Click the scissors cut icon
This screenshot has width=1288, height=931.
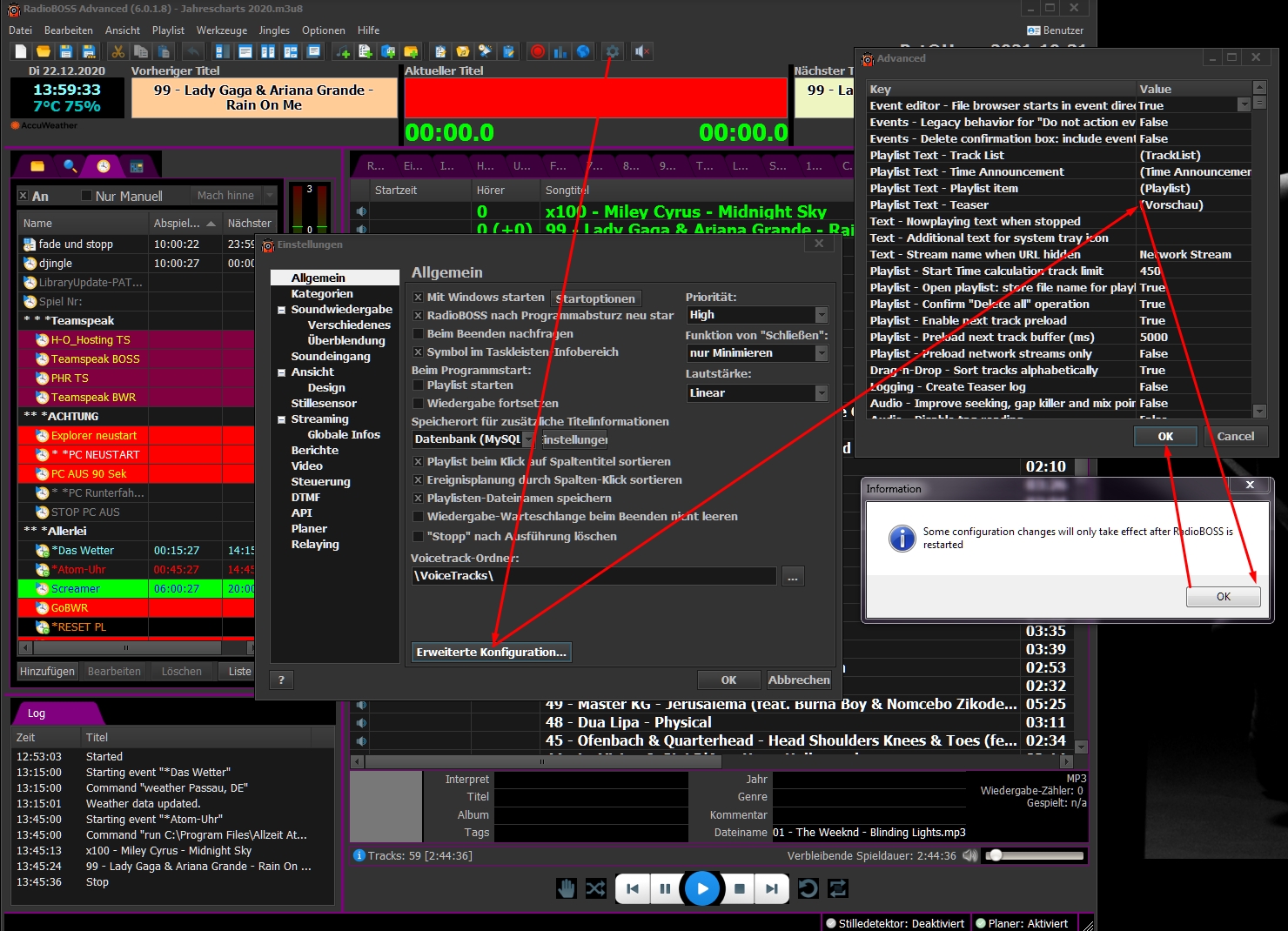[x=118, y=52]
